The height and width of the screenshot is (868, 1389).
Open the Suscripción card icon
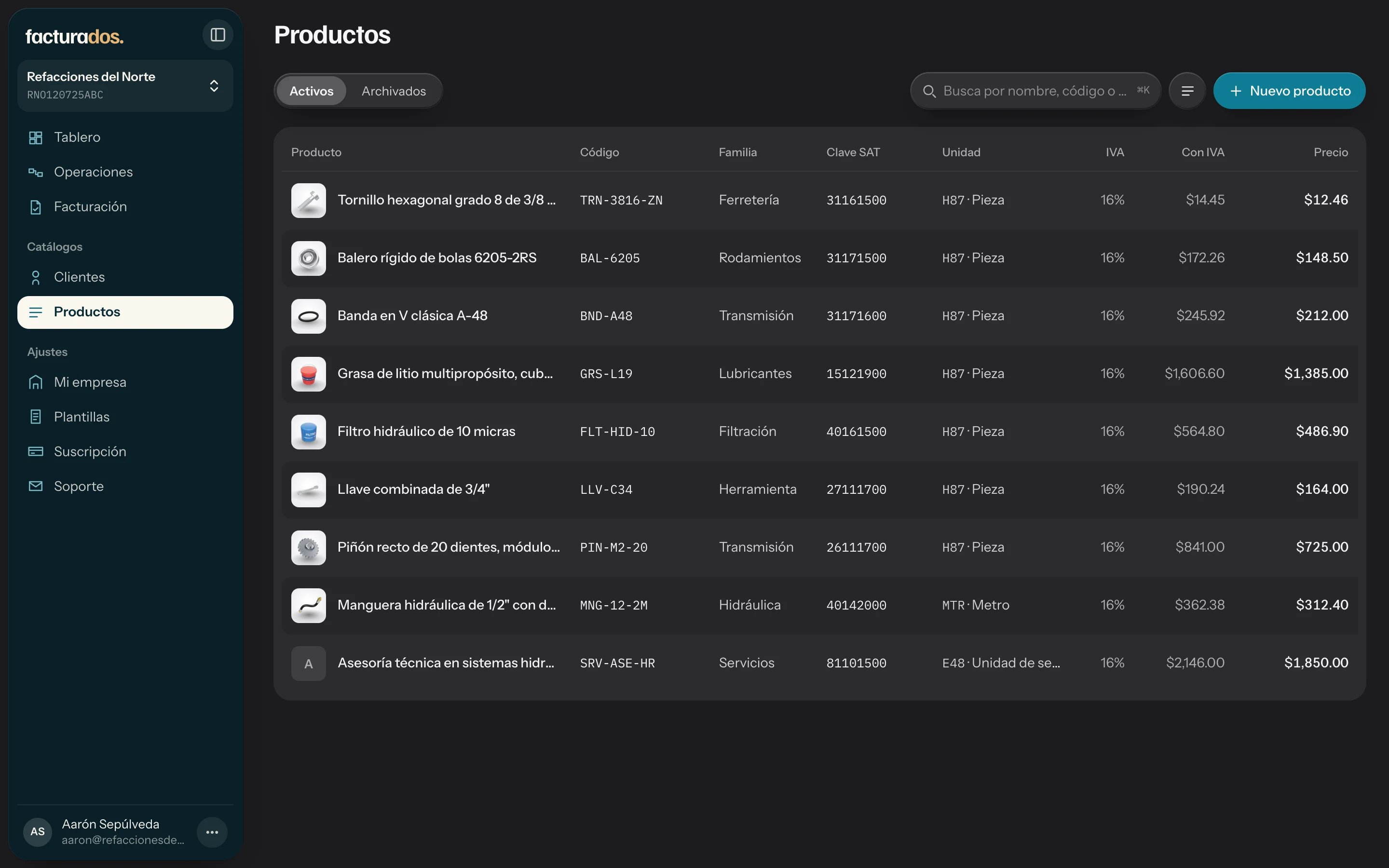(x=36, y=452)
